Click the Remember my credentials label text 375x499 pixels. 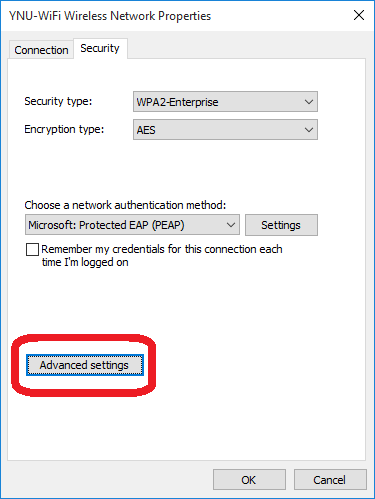(162, 255)
